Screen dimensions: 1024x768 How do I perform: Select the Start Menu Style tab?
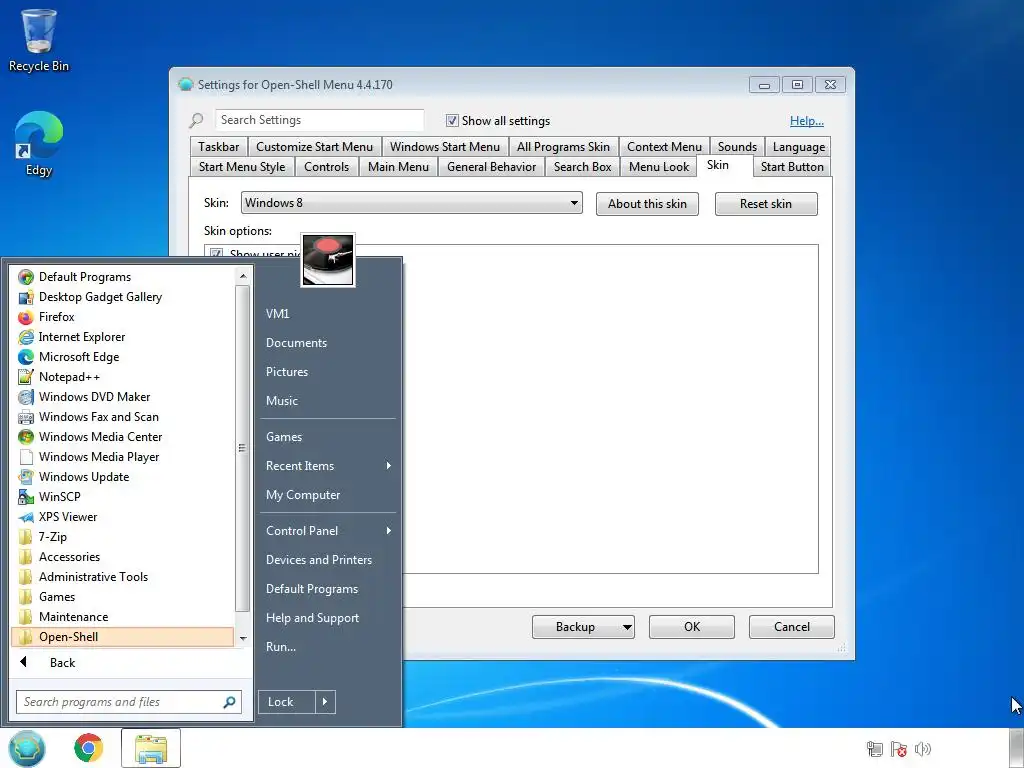coord(242,167)
